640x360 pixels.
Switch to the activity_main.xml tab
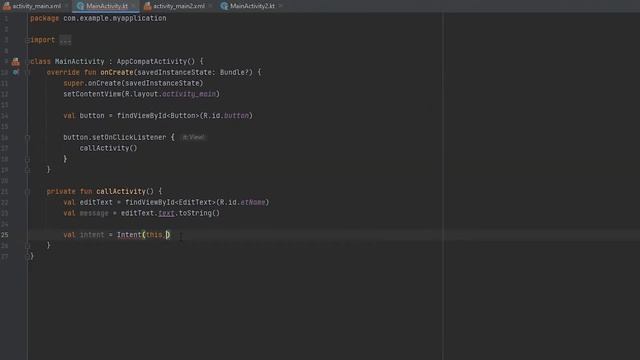36,6
